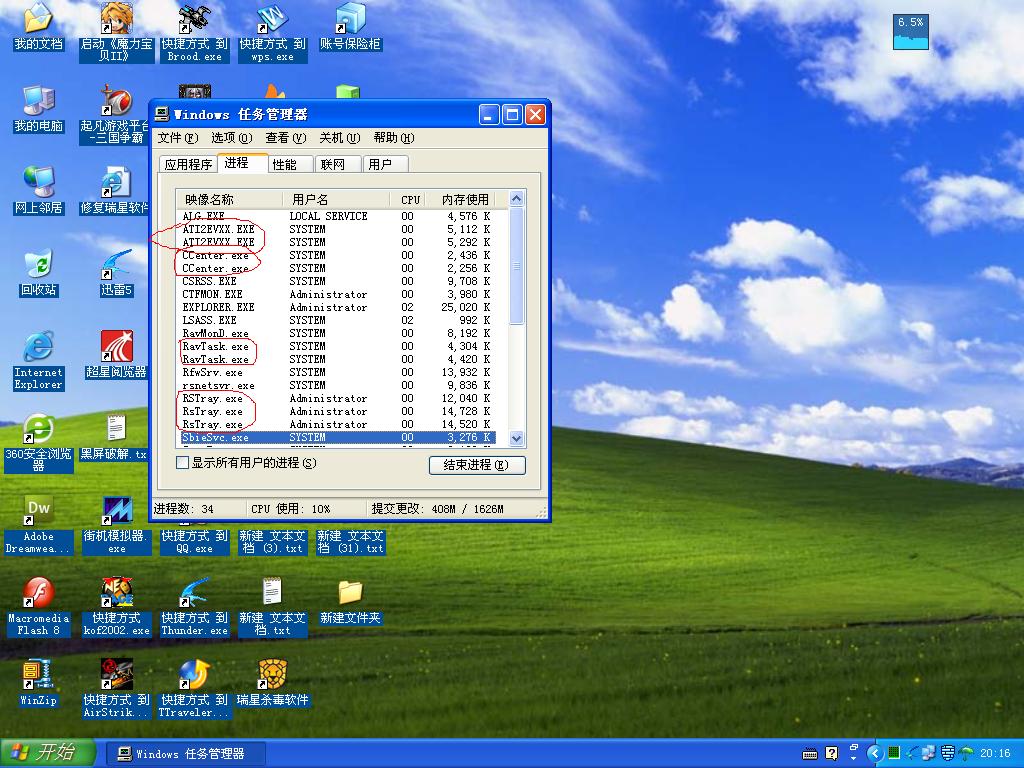
Task: Switch to the 性能 tab
Action: pyautogui.click(x=285, y=164)
